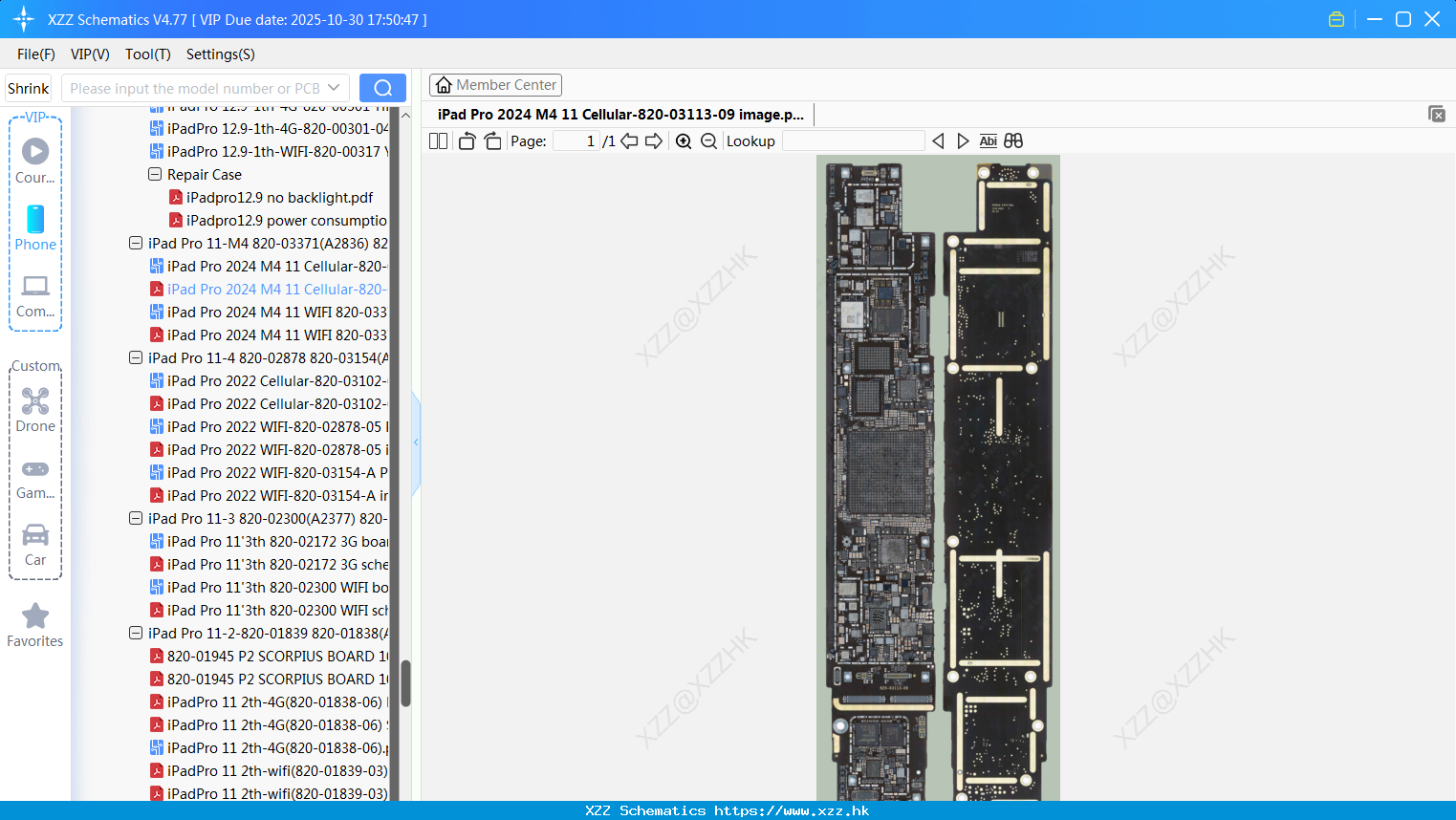The image size is (1456, 820).
Task: Select the Phone category icon
Action: (35, 219)
